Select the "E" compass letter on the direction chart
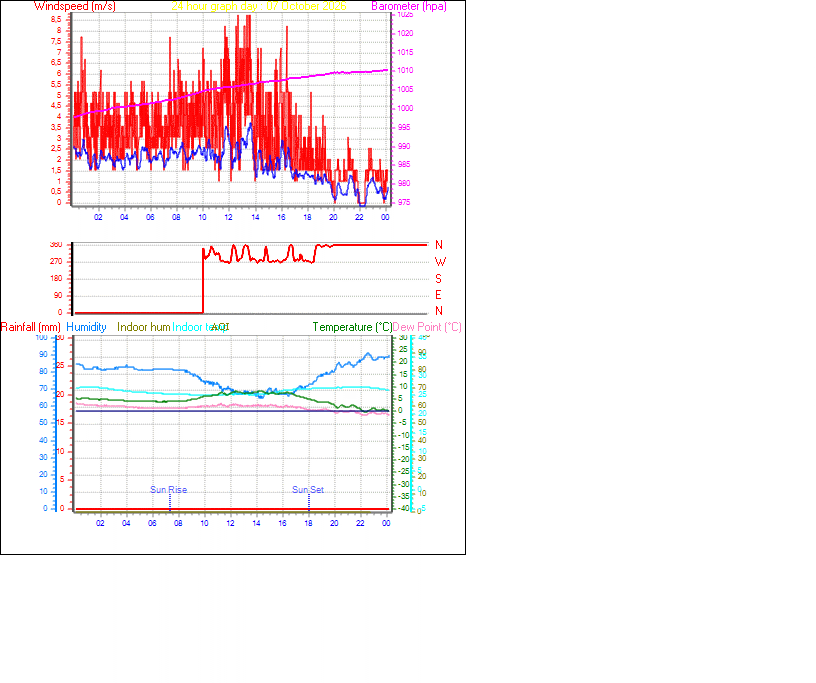 (438, 295)
